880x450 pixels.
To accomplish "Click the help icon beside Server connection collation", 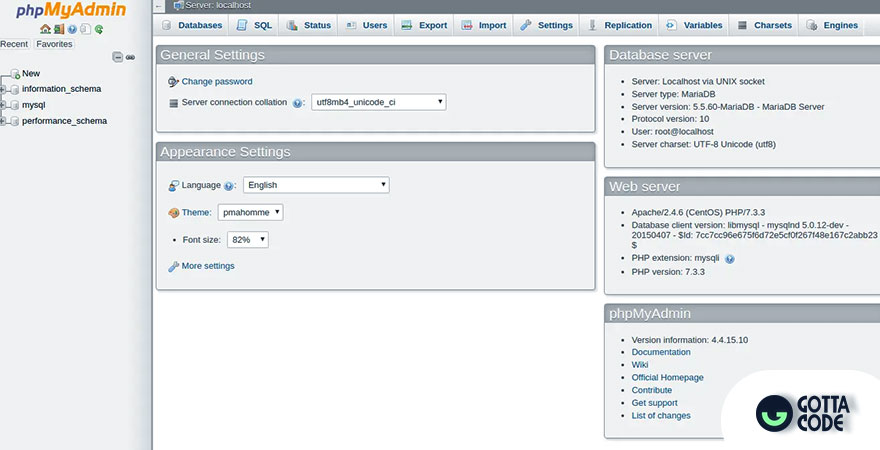I will (297, 103).
